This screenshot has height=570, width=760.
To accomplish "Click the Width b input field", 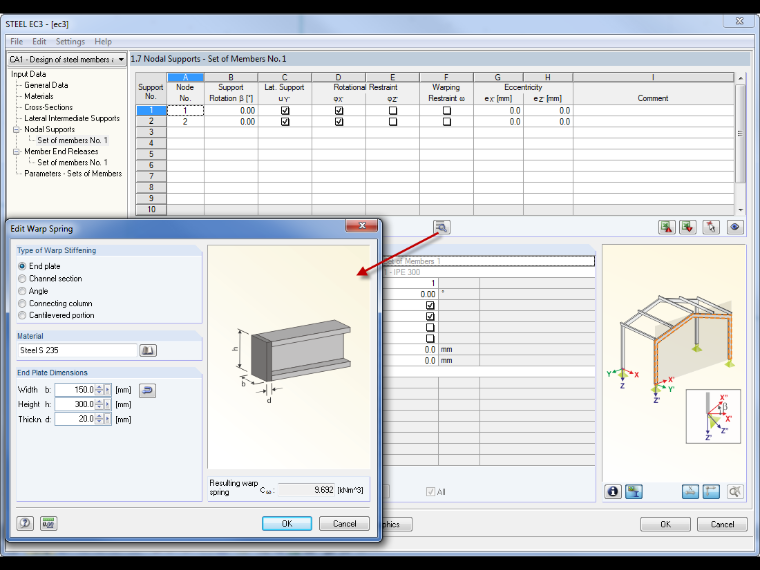I will point(75,390).
